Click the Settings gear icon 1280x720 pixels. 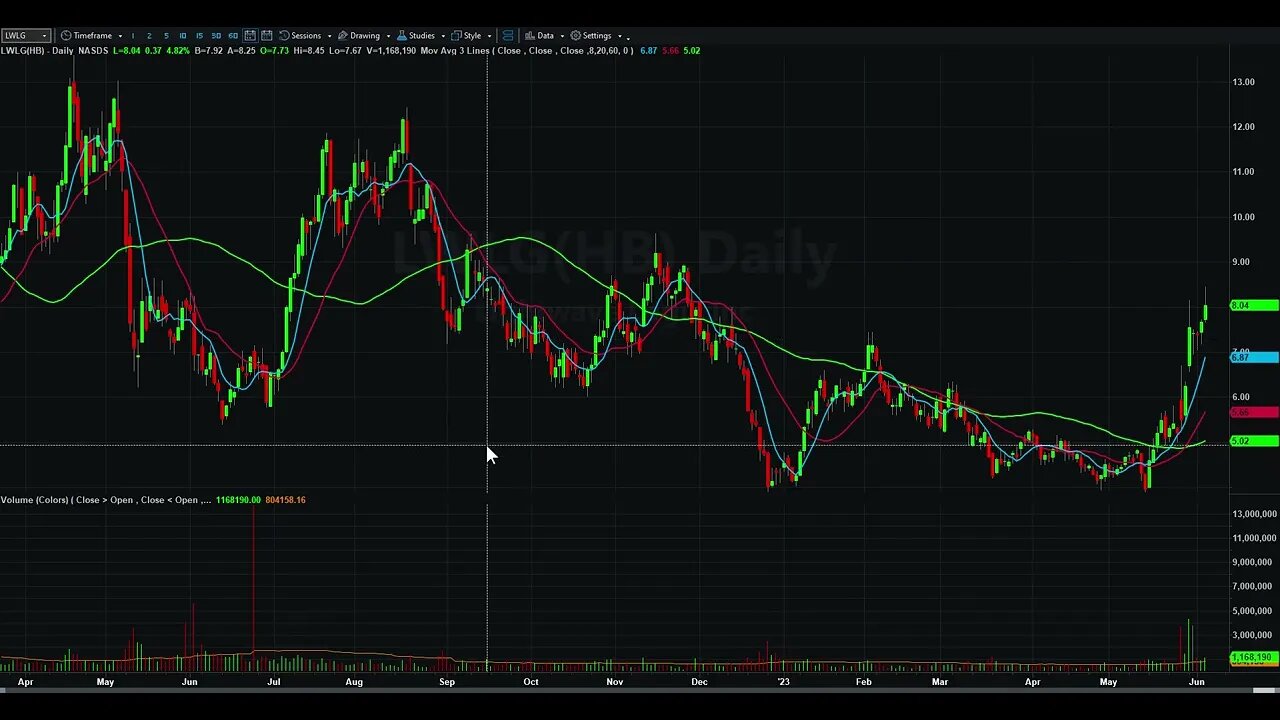575,35
